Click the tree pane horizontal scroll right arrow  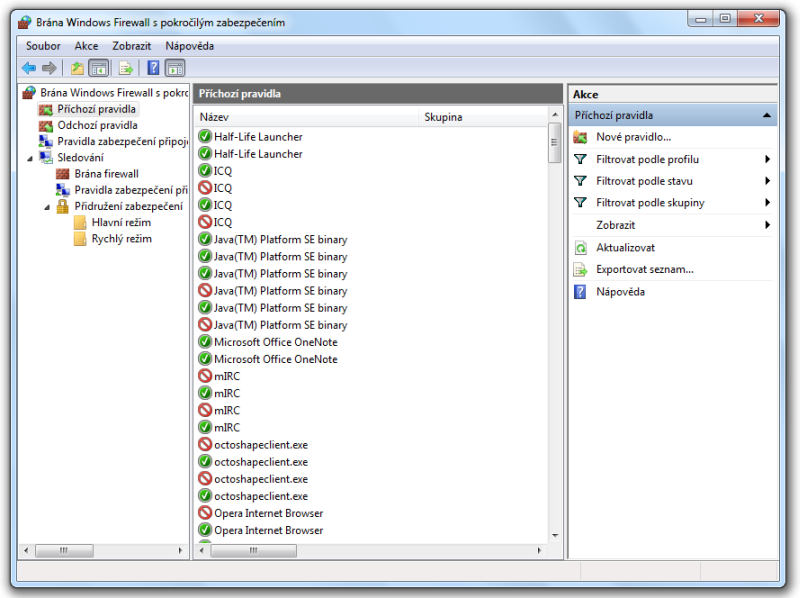pyautogui.click(x=180, y=551)
